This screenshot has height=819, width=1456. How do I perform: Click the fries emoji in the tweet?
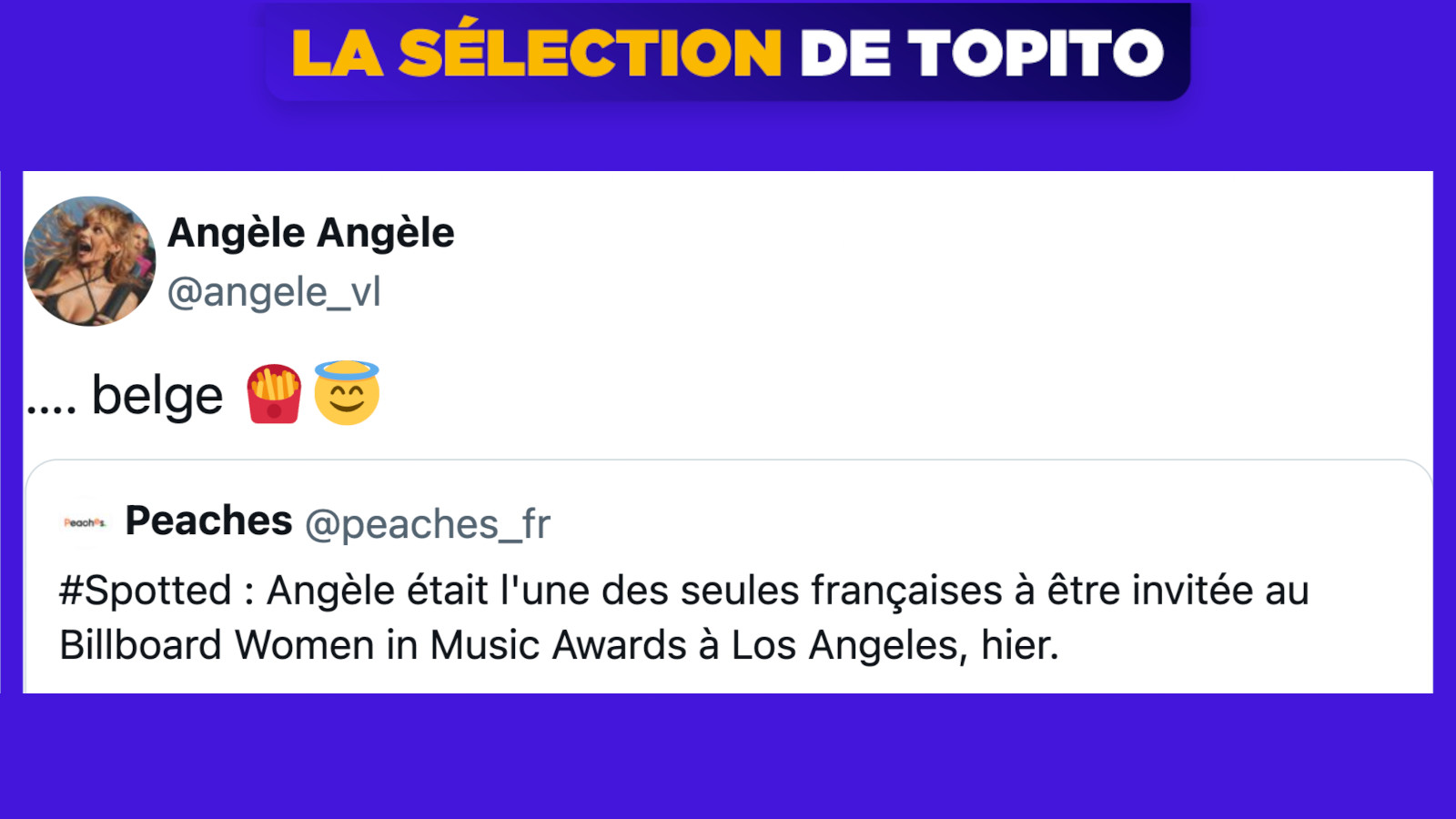[x=274, y=394]
